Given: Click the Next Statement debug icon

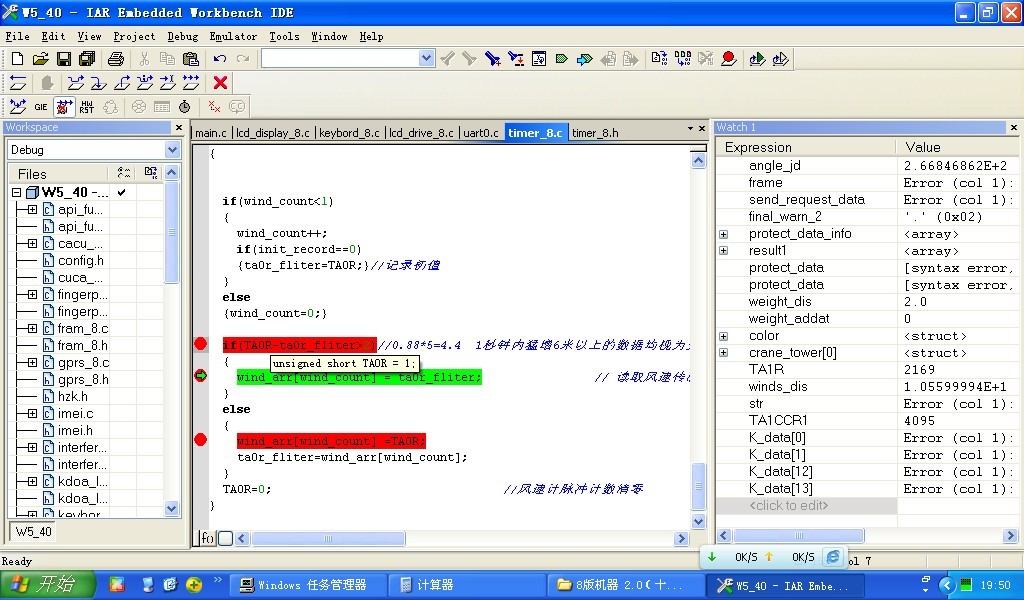Looking at the screenshot, I should click(x=145, y=83).
